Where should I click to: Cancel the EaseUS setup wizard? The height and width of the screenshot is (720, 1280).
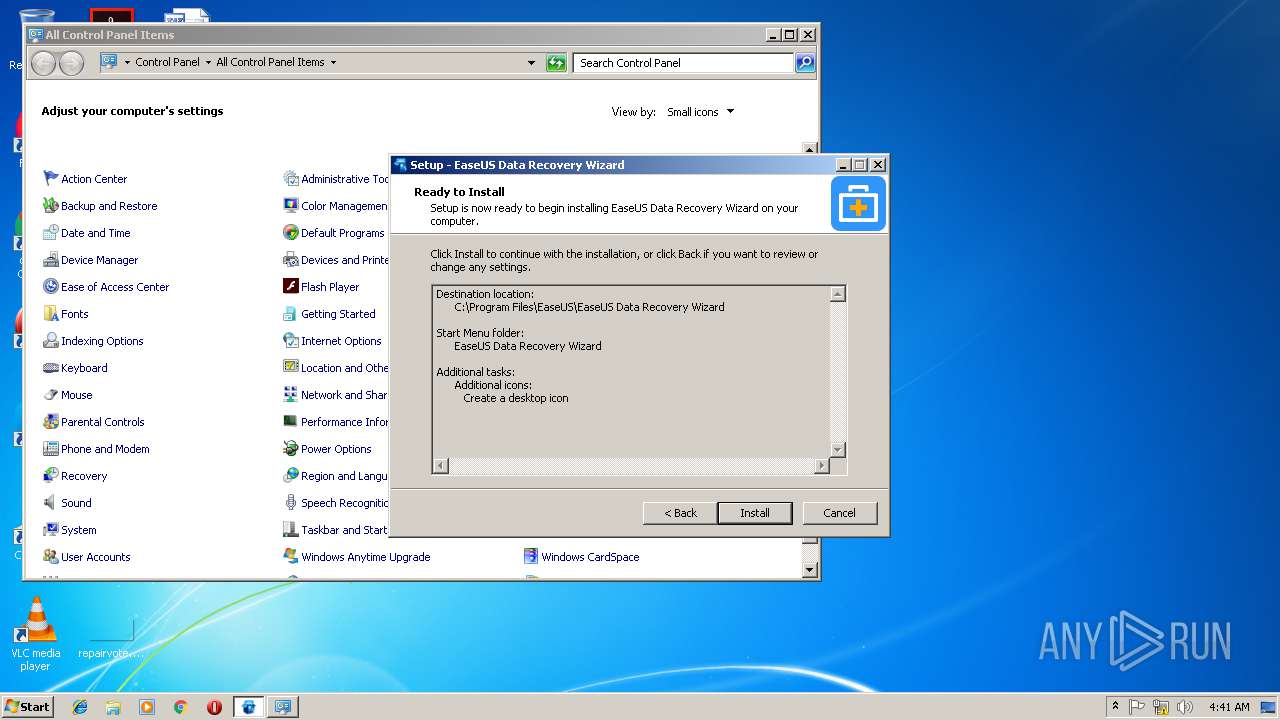pos(839,513)
